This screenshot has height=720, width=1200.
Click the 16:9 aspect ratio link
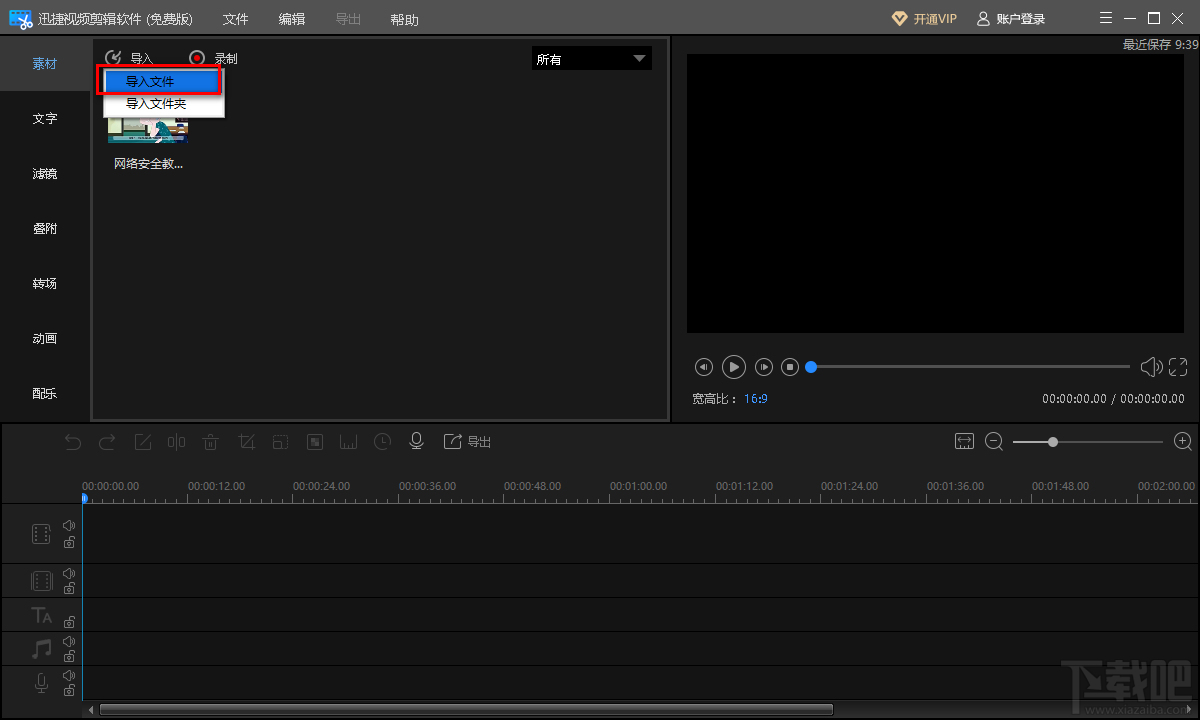[756, 399]
